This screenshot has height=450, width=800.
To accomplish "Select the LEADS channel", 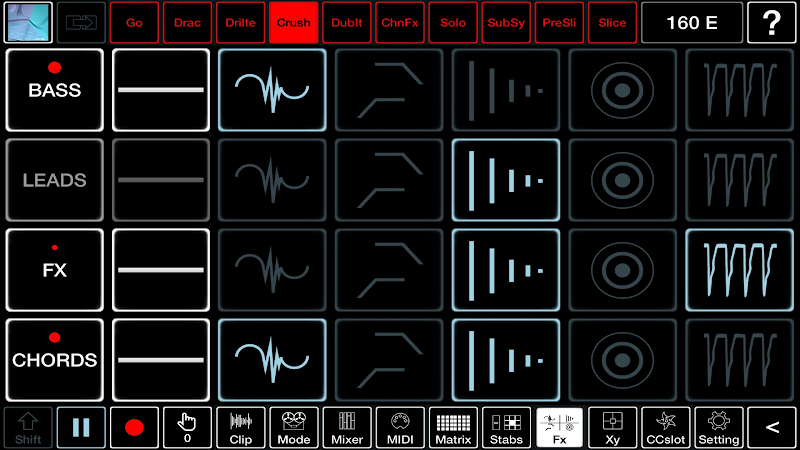I will (55, 180).
